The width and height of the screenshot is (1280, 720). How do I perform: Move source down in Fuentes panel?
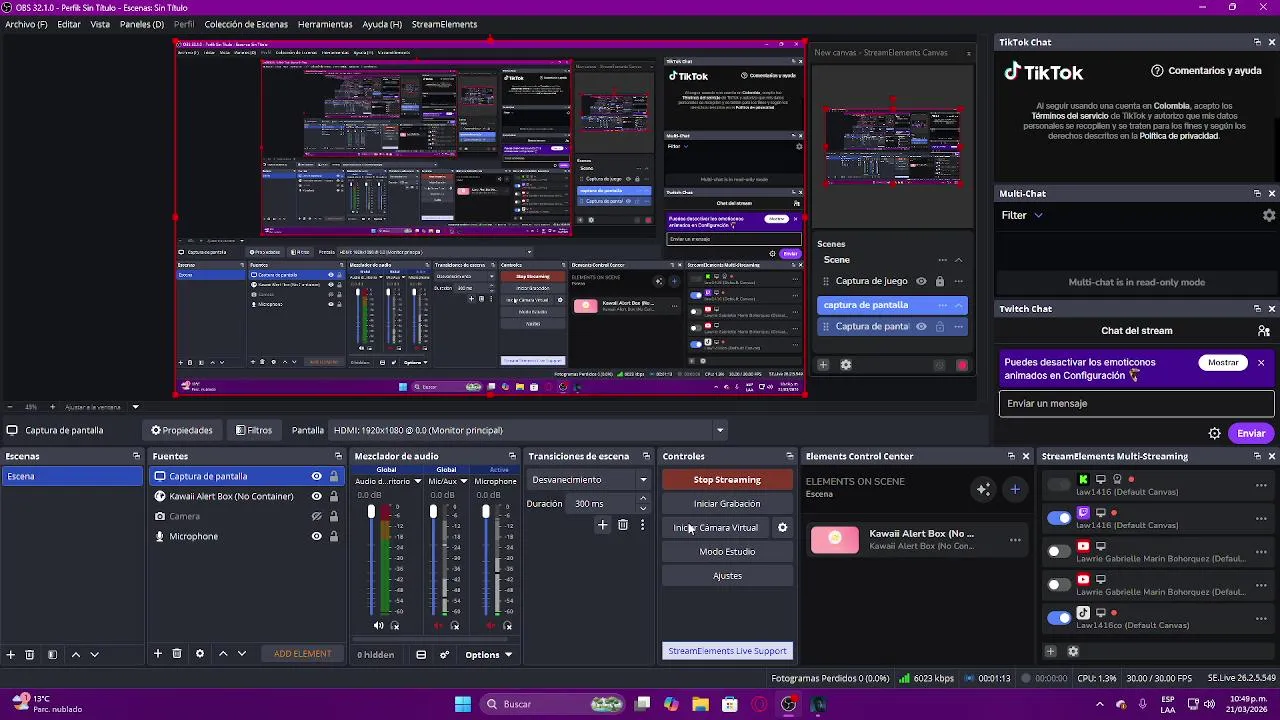tap(241, 654)
